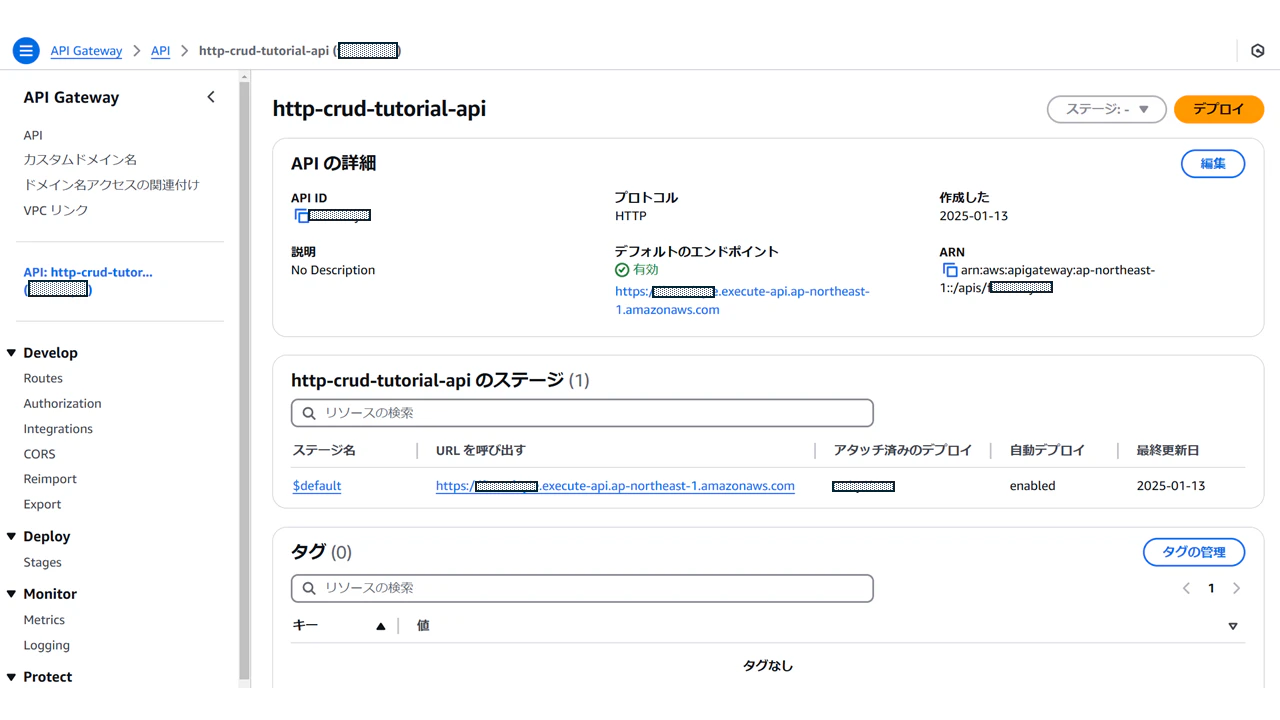Viewport: 1280px width, 720px height.
Task: Open Metrics in the sidebar
Action: (44, 620)
